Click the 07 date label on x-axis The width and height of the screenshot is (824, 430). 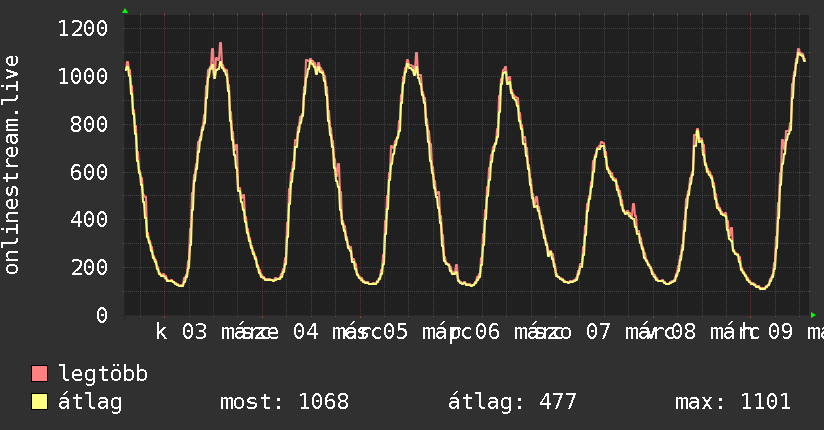click(x=599, y=332)
